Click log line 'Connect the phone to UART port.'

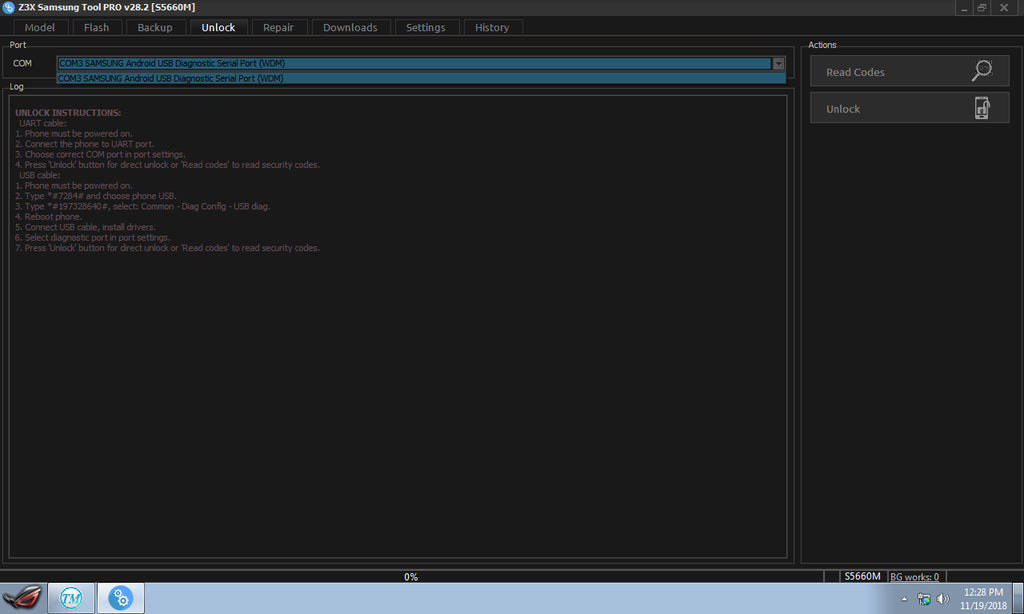tap(84, 144)
